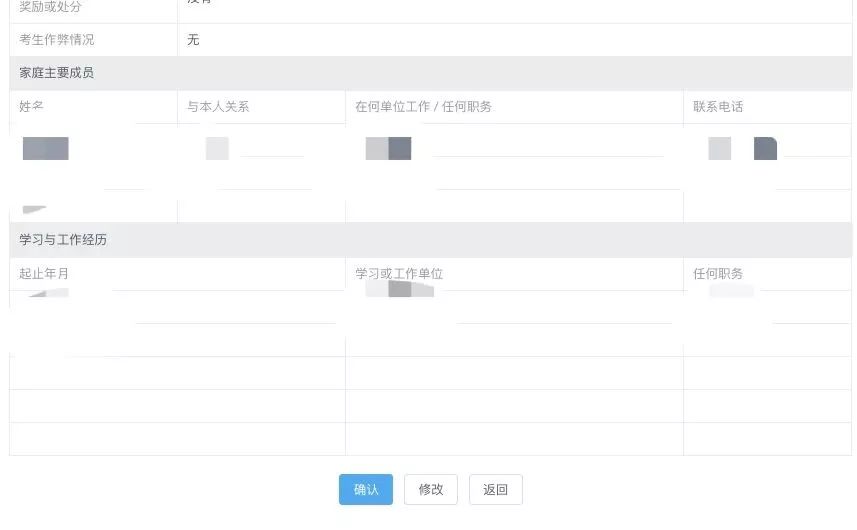Click the blurred relationship cell under 与本人关系
Image resolution: width=857 pixels, height=530 pixels.
pyautogui.click(x=217, y=149)
